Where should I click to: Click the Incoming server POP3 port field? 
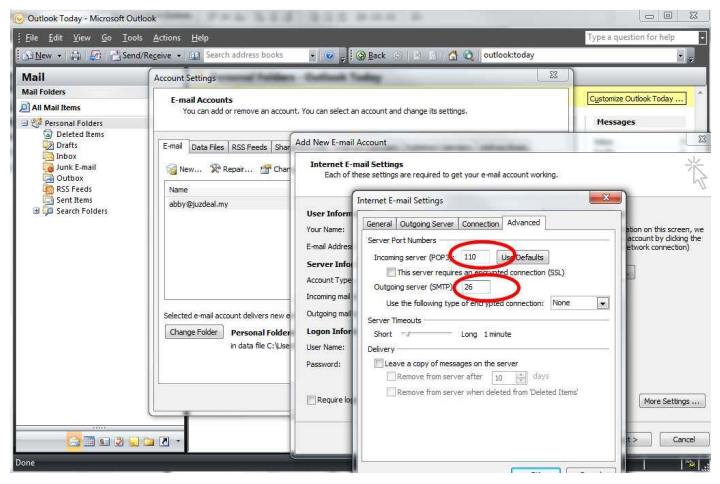[x=476, y=257]
